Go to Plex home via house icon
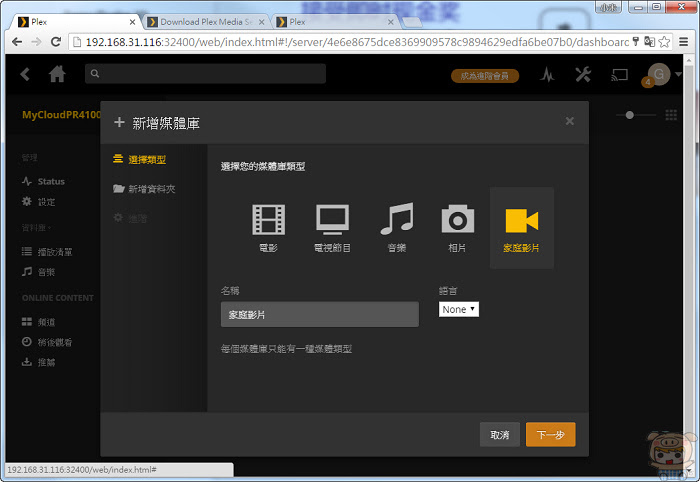The image size is (700, 482). pos(57,74)
